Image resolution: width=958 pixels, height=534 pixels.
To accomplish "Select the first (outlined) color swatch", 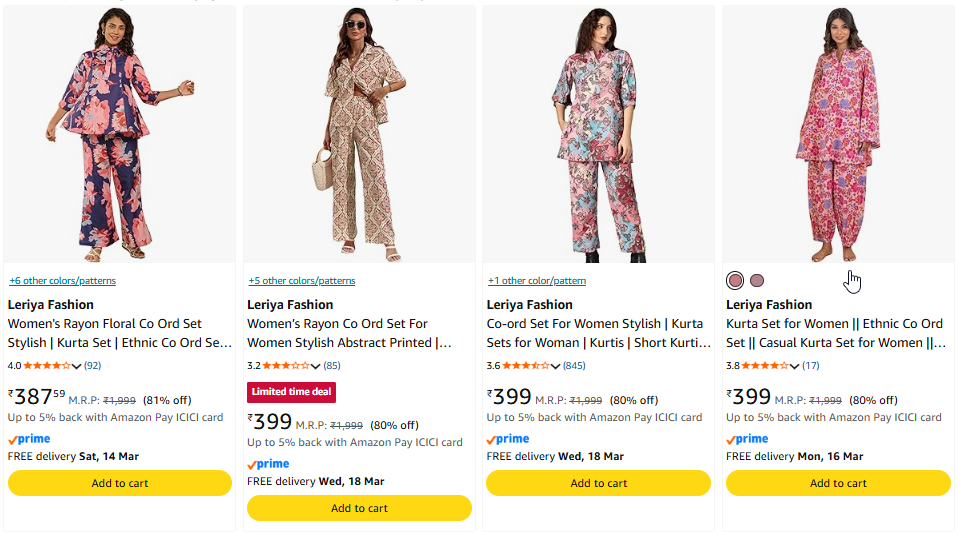I will pos(735,281).
